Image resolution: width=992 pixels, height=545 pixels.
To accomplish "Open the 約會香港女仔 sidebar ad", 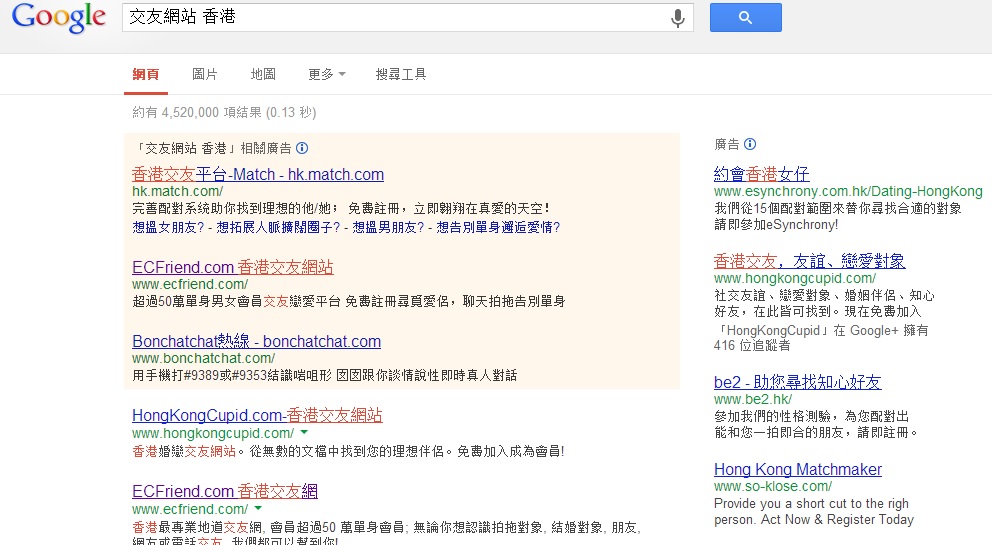I will (x=761, y=174).
